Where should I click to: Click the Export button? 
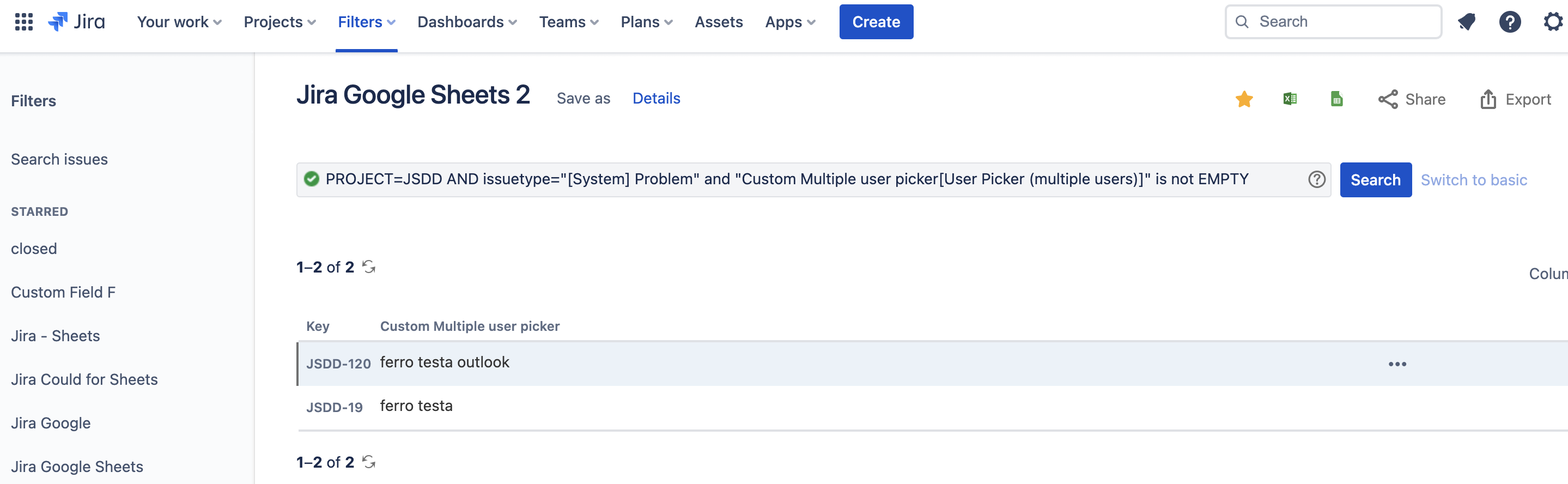[x=1515, y=99]
